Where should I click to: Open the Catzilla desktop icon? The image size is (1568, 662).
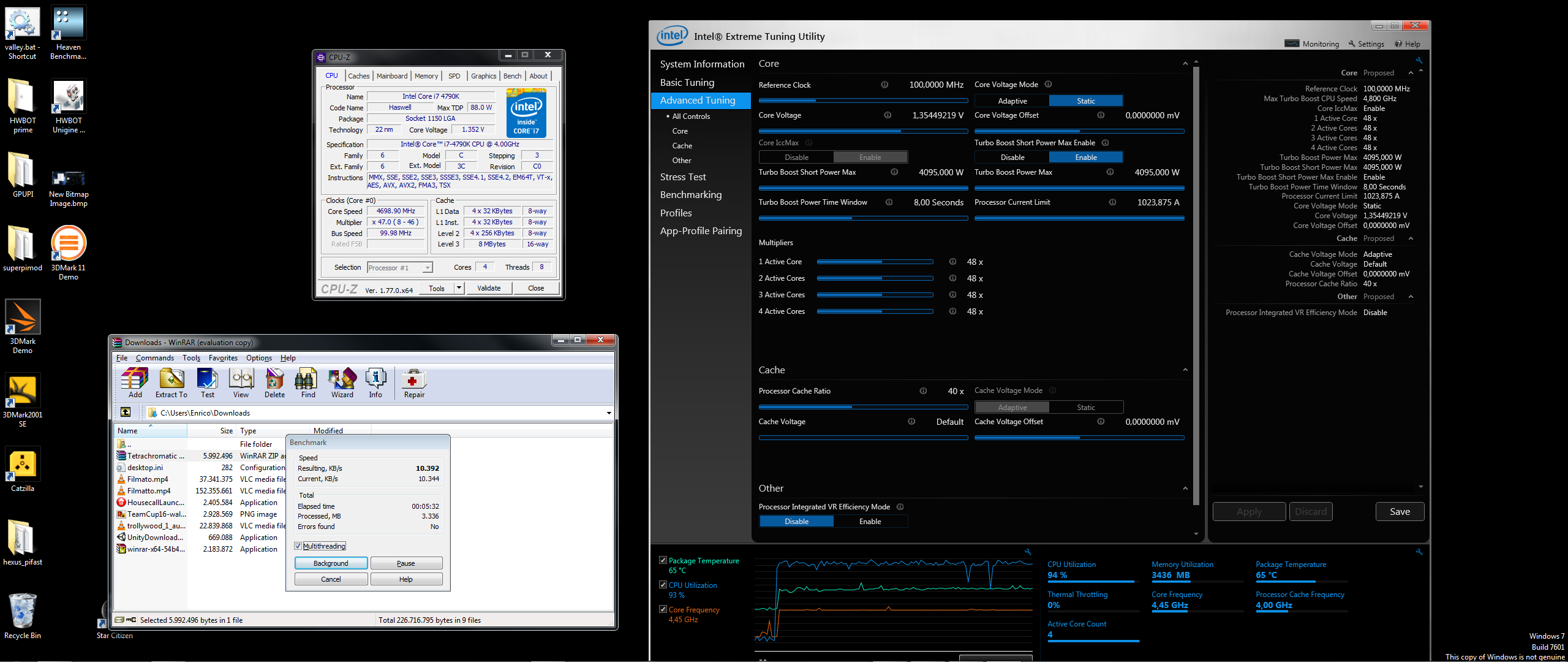click(23, 470)
